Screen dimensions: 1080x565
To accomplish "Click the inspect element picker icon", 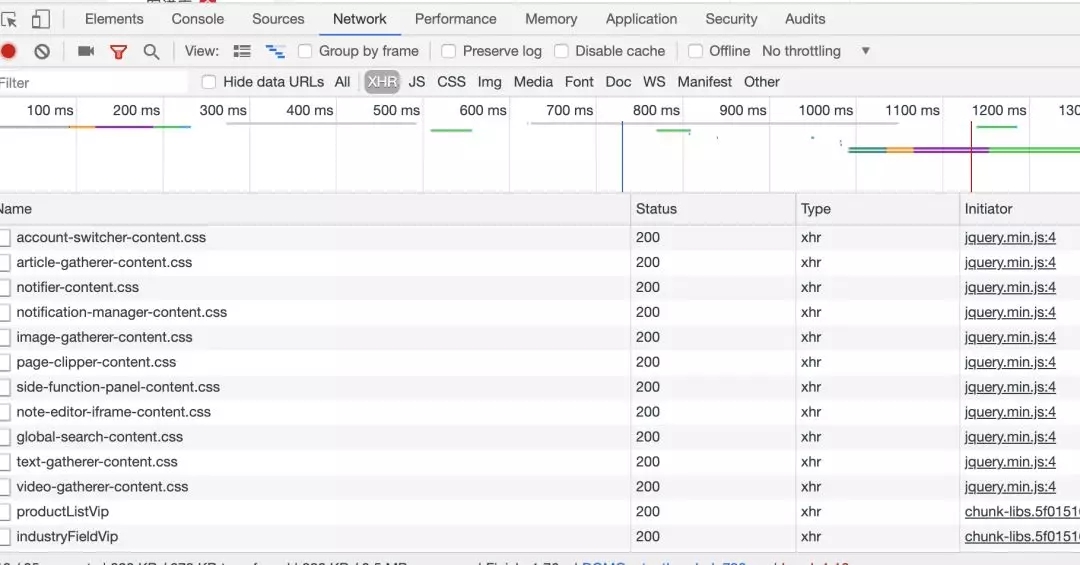I will 9,19.
